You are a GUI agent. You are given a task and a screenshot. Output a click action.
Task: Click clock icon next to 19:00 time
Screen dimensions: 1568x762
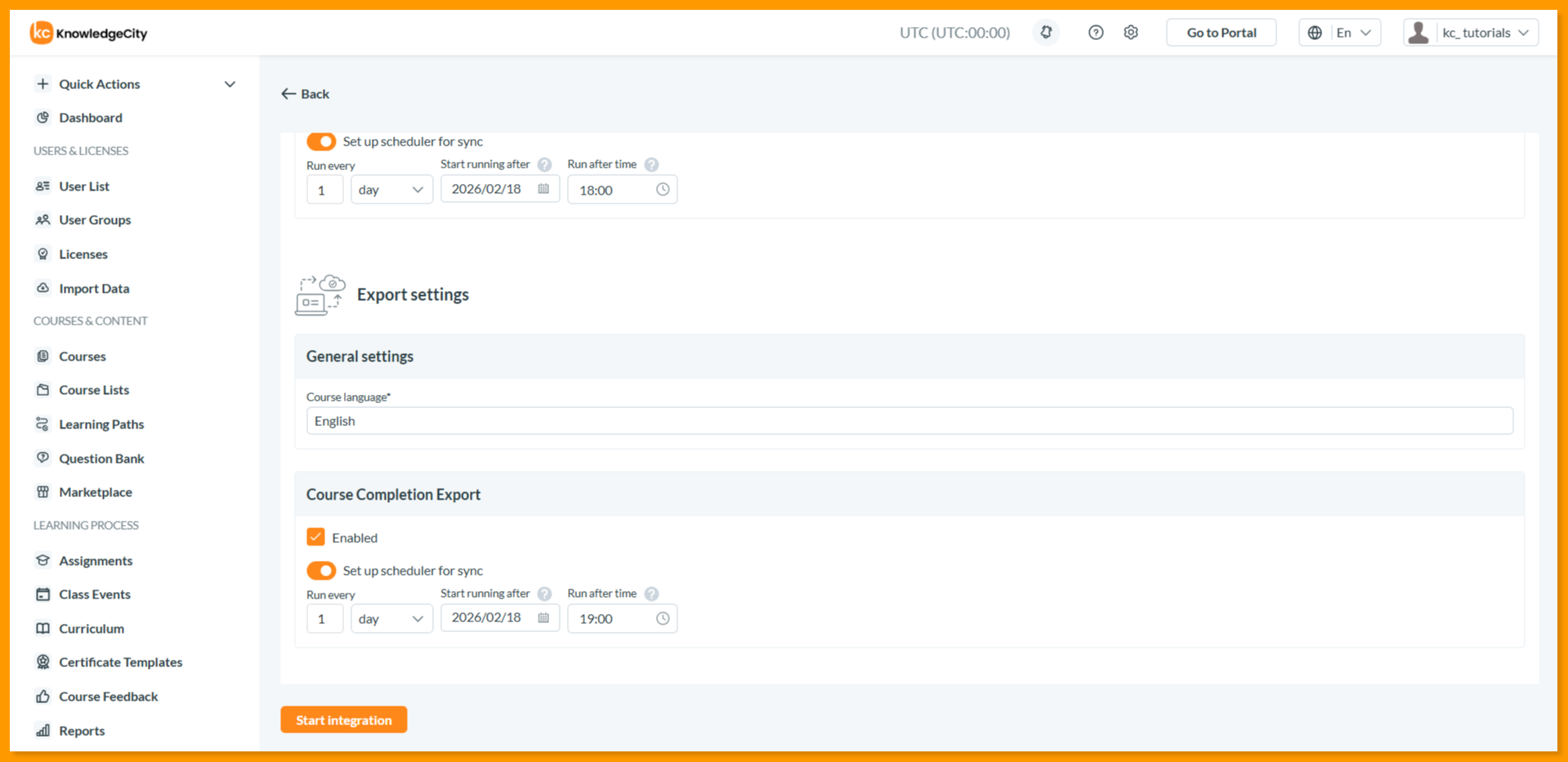[x=663, y=619]
